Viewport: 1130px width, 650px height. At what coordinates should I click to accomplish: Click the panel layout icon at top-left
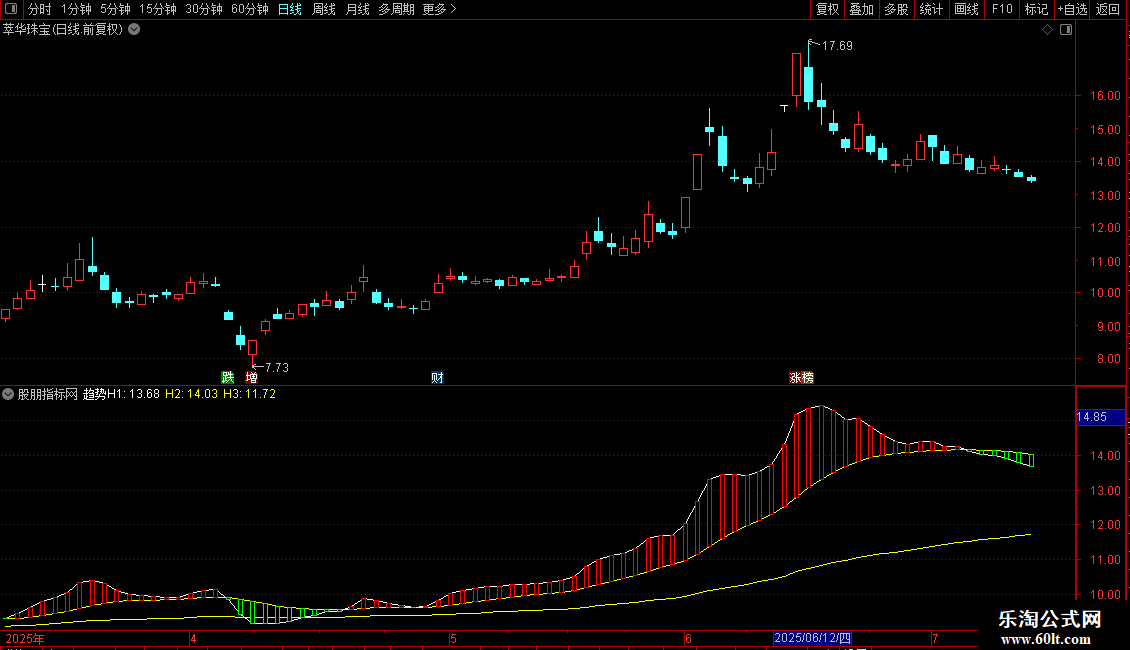(x=11, y=9)
